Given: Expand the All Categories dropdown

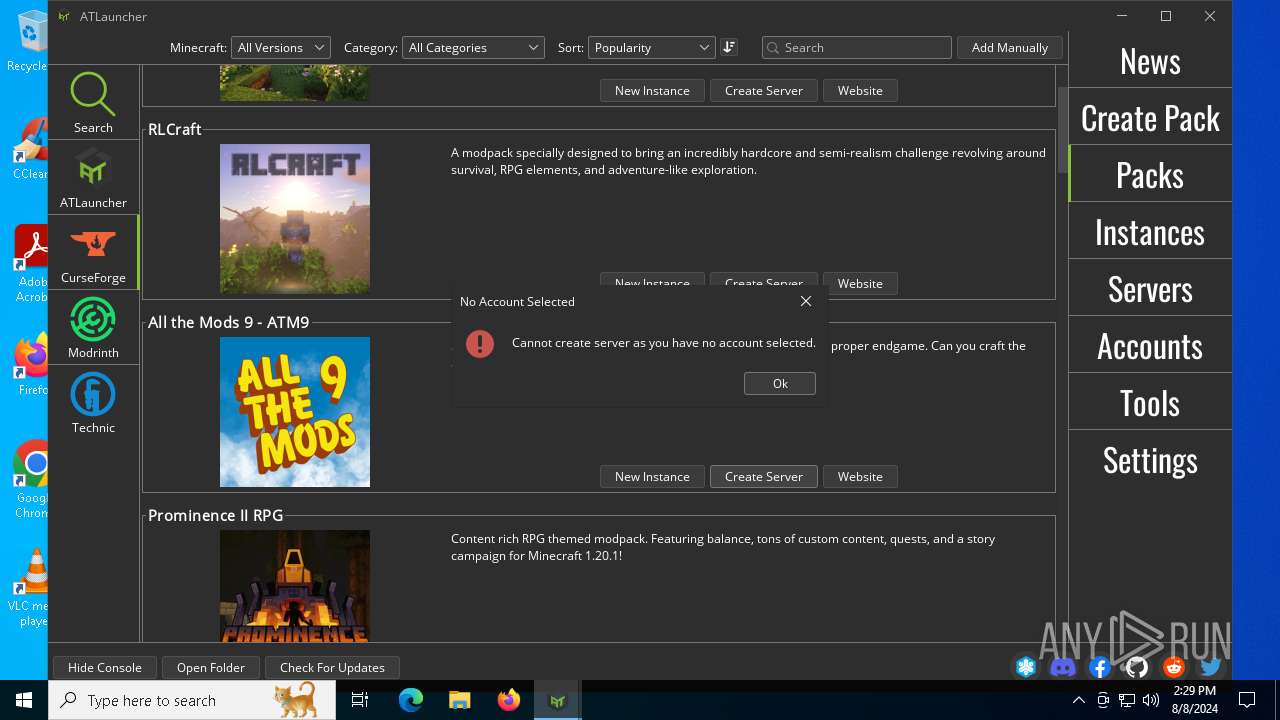Looking at the screenshot, I should pos(473,47).
